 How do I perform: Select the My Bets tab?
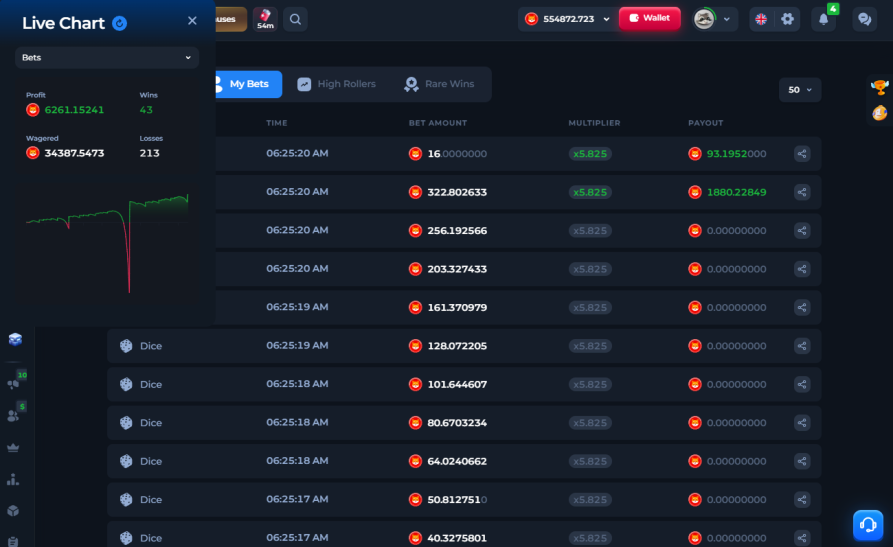pos(248,84)
